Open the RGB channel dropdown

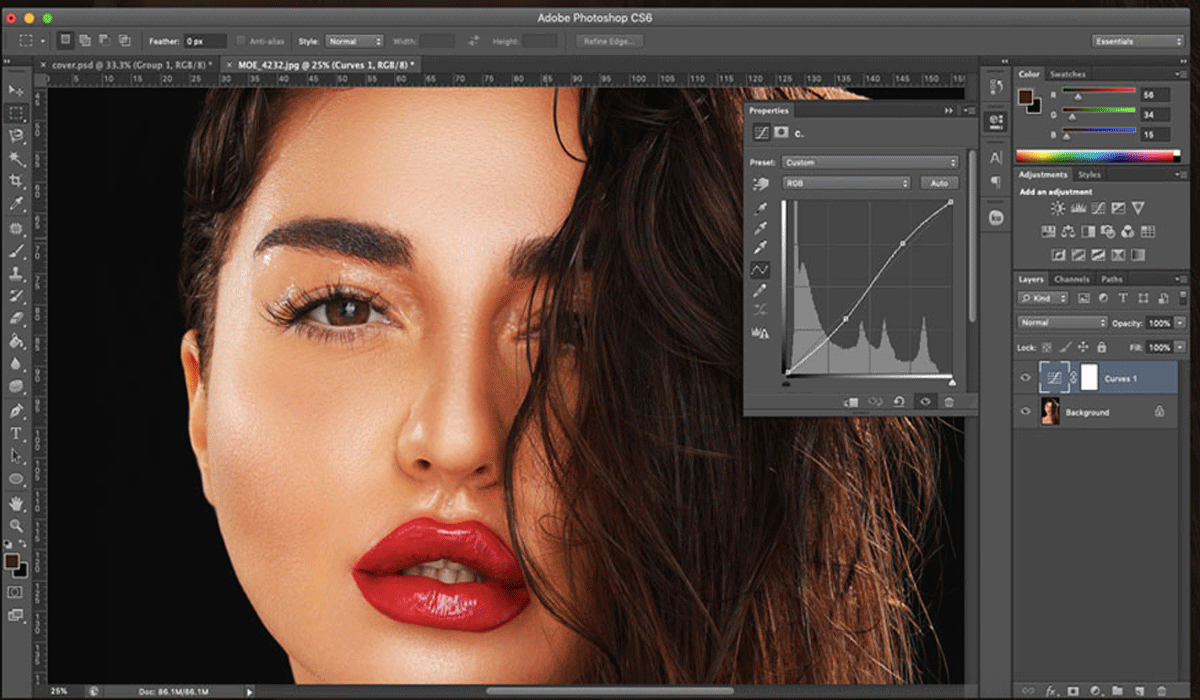click(845, 183)
